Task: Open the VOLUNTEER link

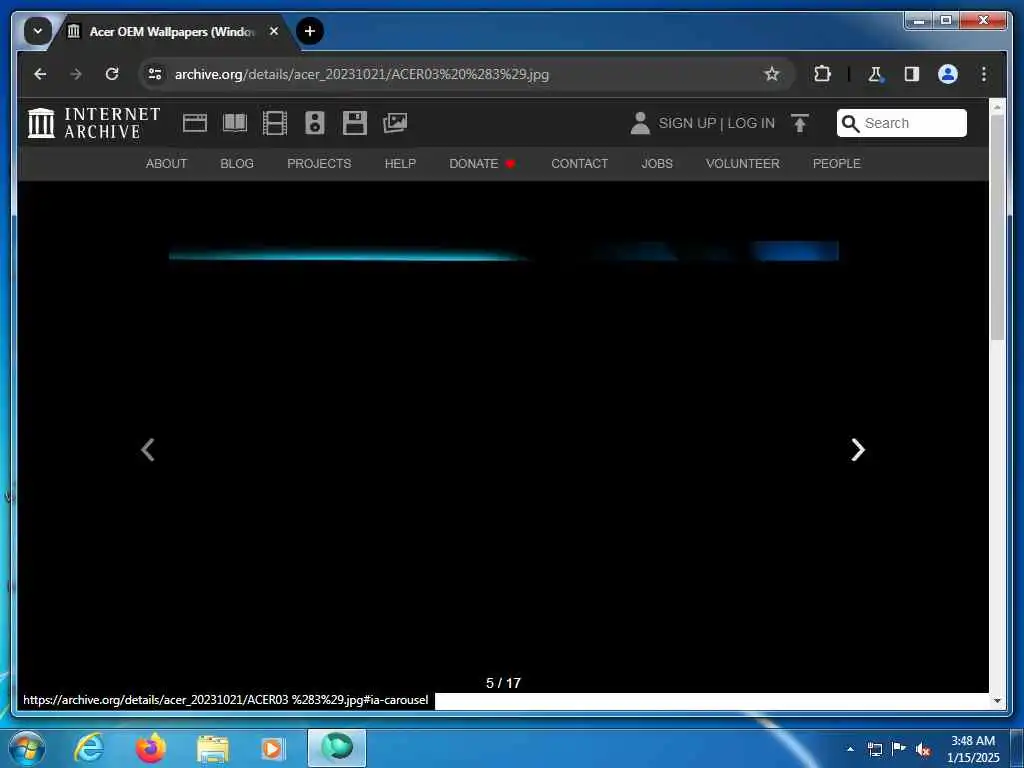Action: (x=743, y=163)
